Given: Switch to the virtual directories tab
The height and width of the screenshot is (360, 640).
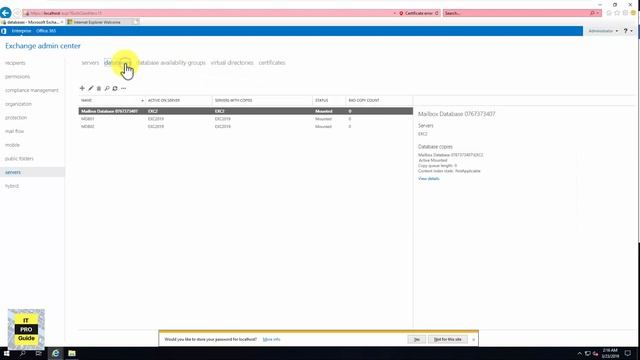Looking at the screenshot, I should [232, 63].
